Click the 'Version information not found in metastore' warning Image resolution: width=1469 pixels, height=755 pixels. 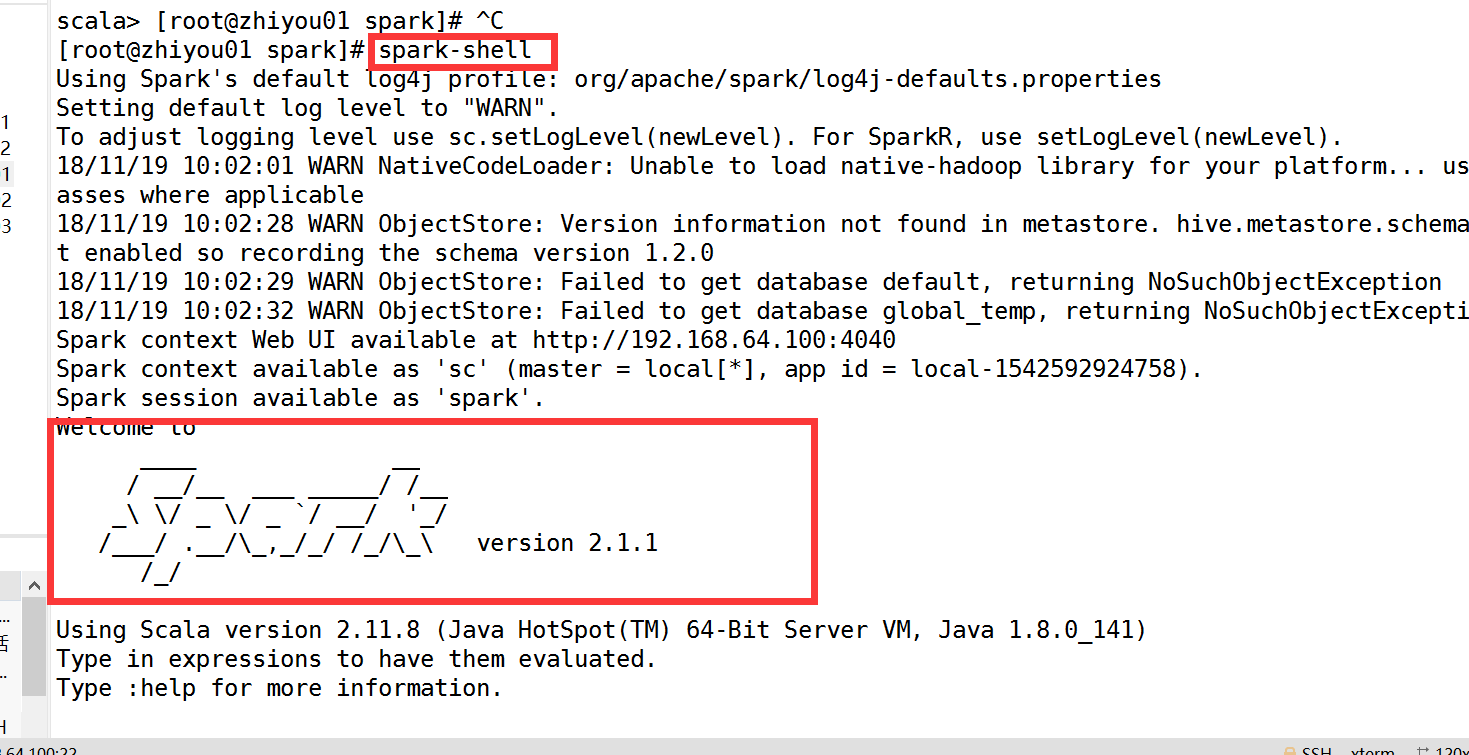[762, 224]
